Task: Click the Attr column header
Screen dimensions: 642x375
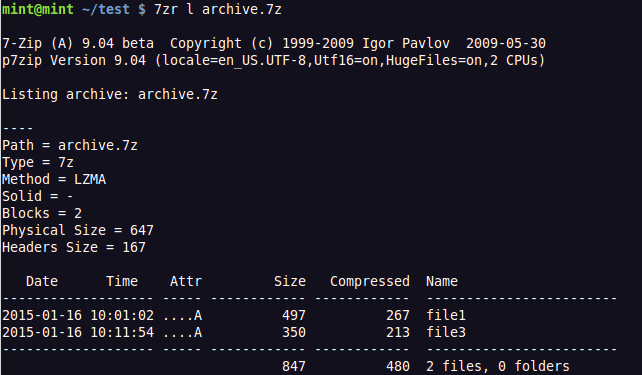Action: [186, 281]
